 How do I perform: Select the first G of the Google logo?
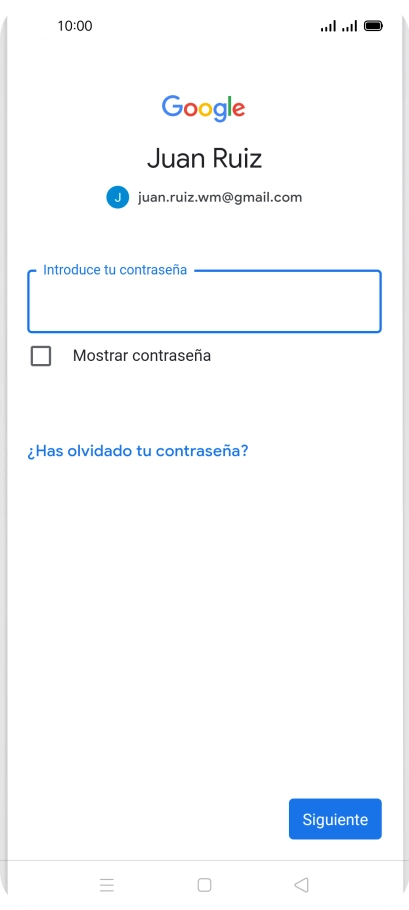point(172,107)
